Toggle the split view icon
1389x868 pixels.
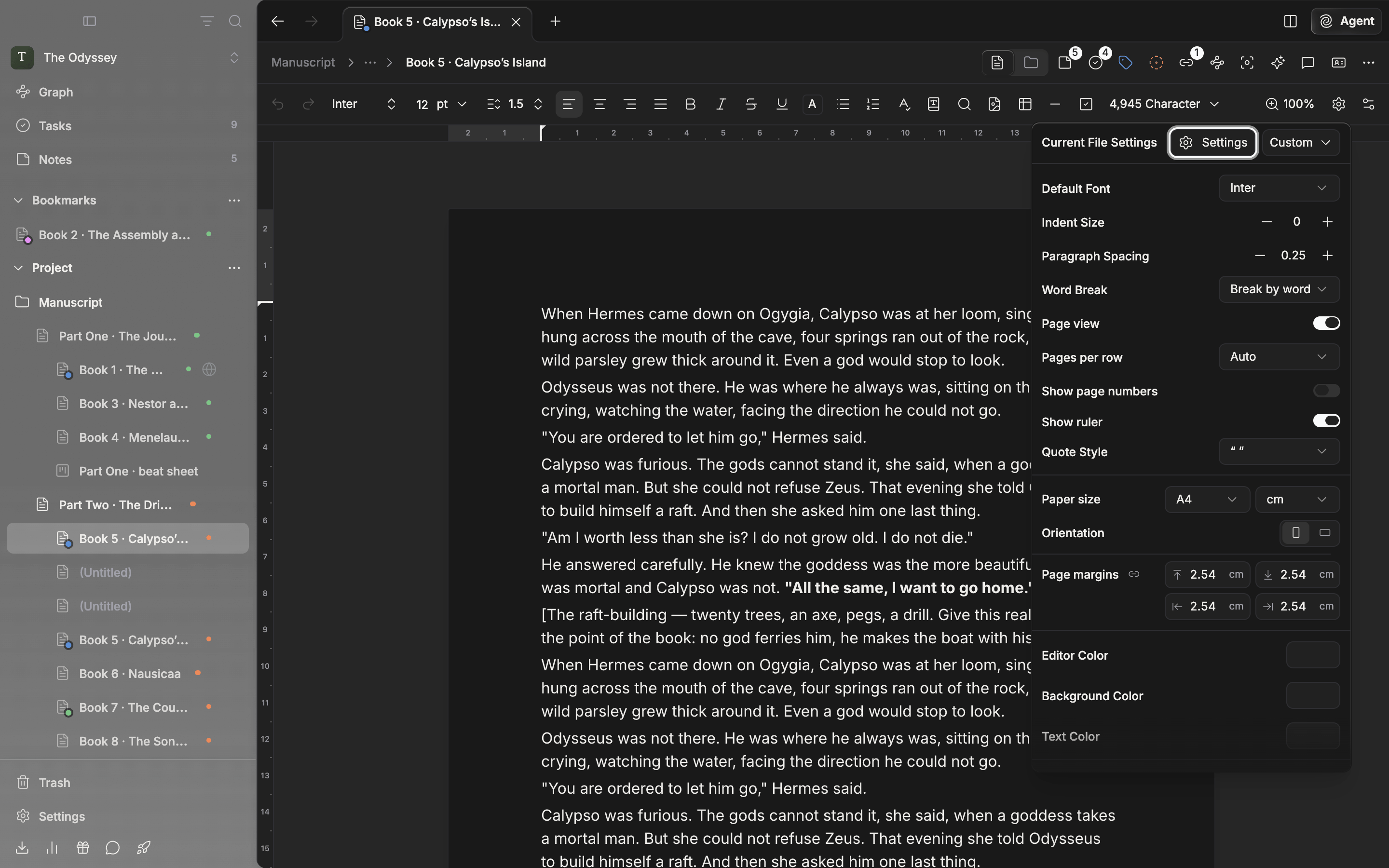tap(1290, 21)
